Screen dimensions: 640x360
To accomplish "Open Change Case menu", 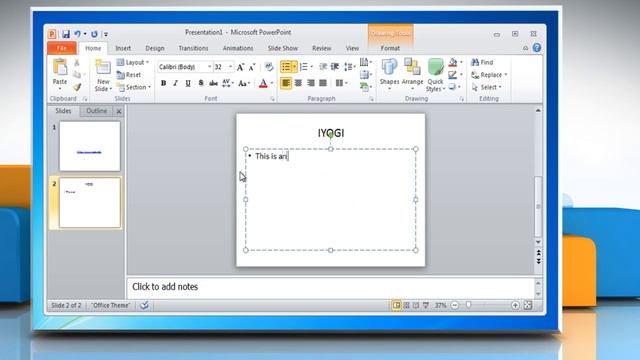I will click(244, 83).
